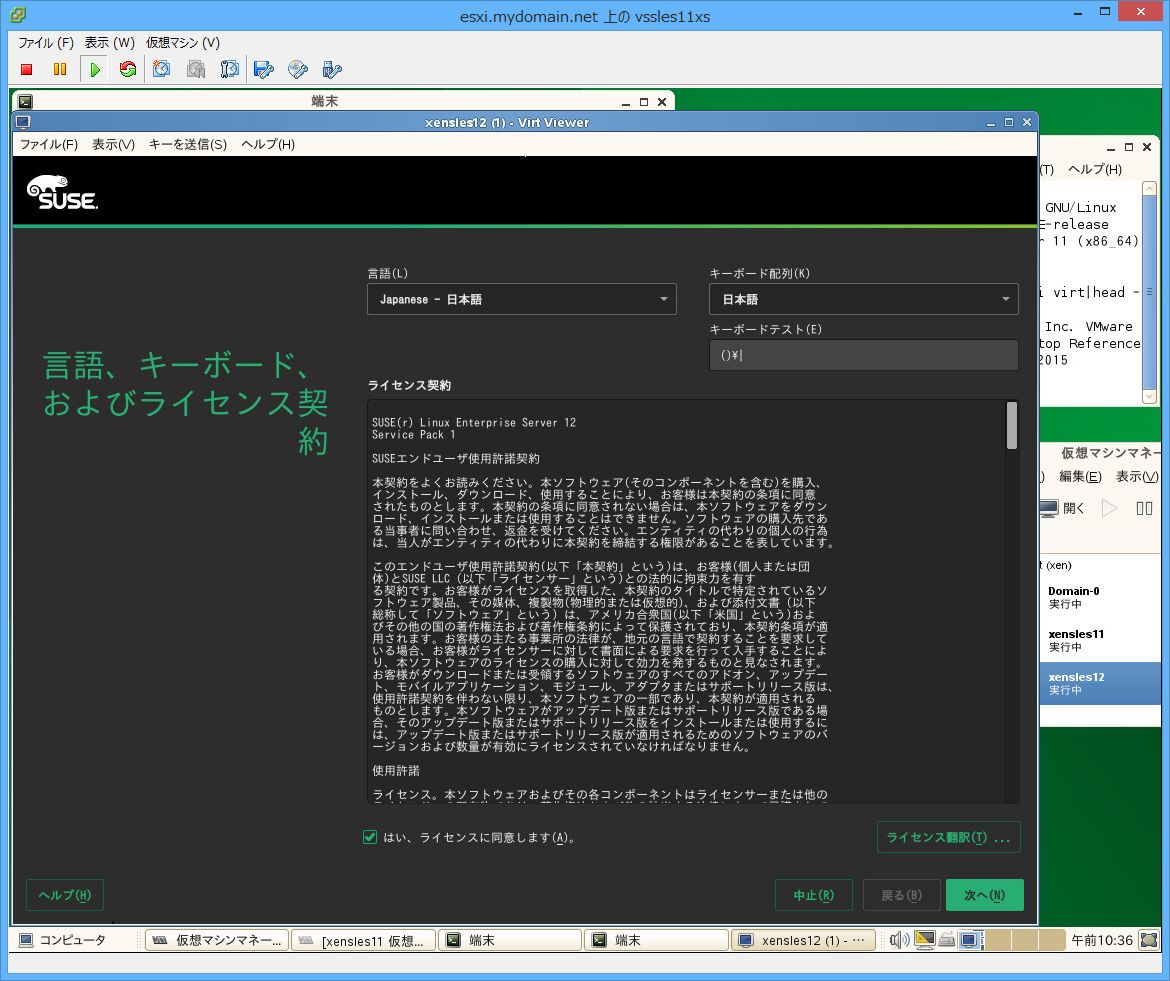Image resolution: width=1170 pixels, height=981 pixels.
Task: Click the network monitor tray icon
Action: click(925, 940)
